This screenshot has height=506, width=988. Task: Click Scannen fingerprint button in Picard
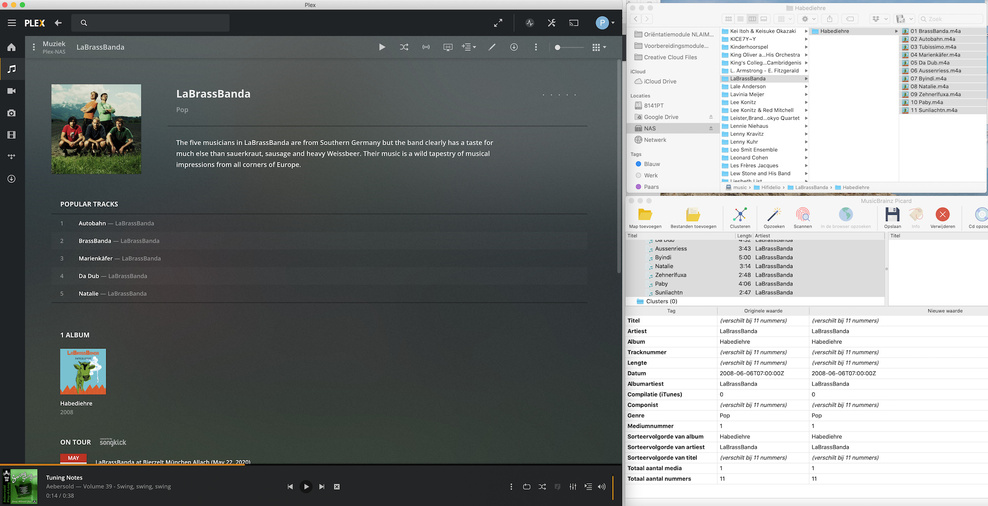tap(803, 217)
